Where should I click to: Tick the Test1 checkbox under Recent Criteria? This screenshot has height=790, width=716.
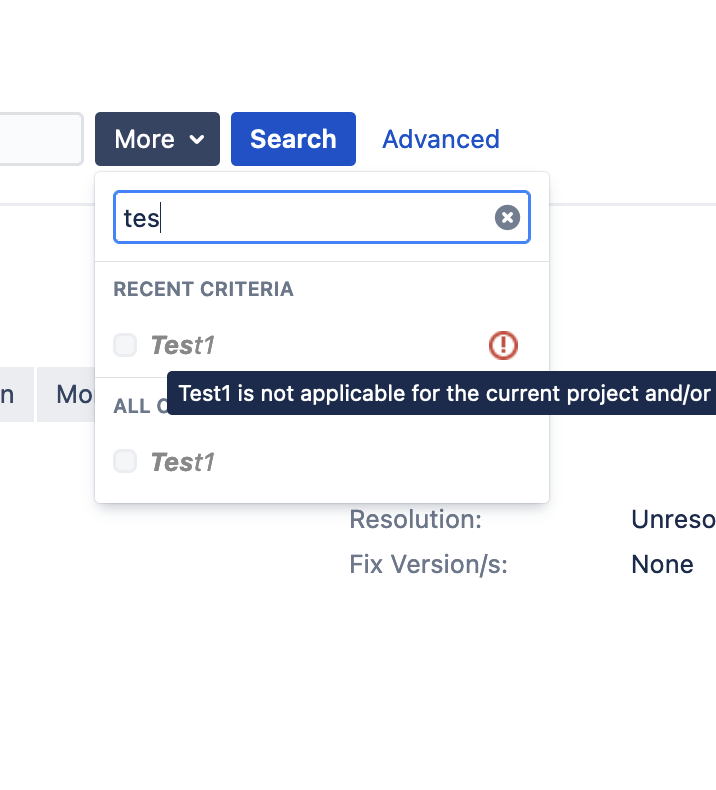click(125, 346)
